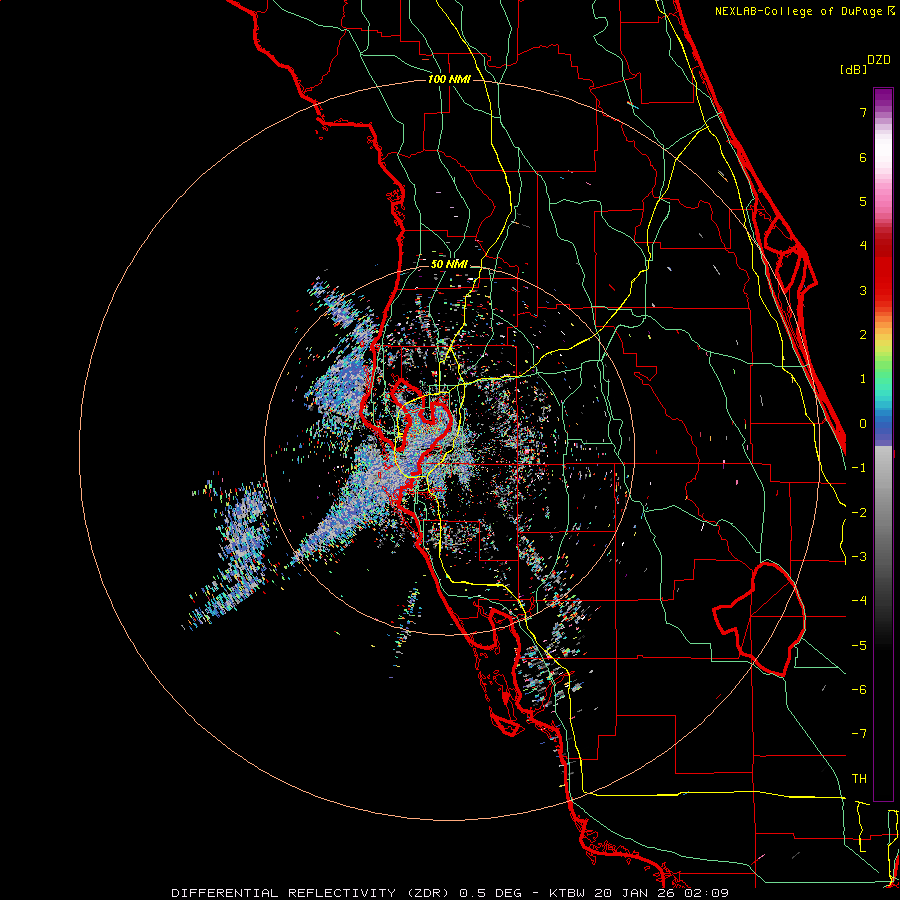Click the 5 value on the scale
Screen dimensions: 900x900
(x=863, y=201)
